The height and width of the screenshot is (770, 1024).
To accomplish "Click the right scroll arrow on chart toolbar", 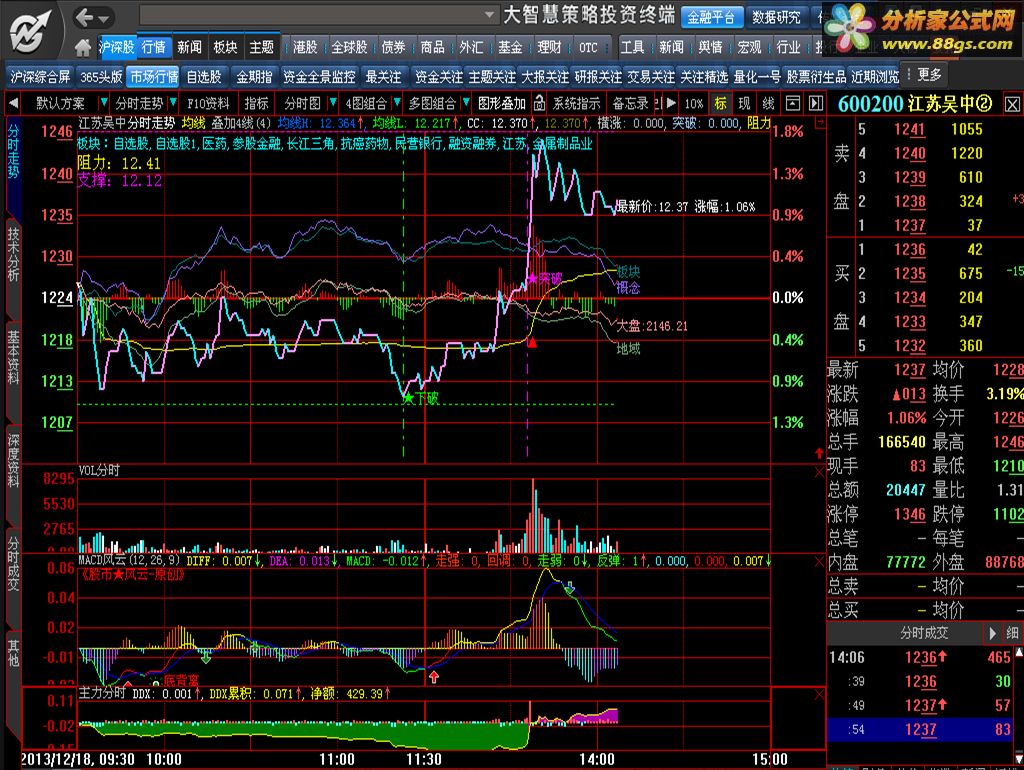I will (671, 103).
